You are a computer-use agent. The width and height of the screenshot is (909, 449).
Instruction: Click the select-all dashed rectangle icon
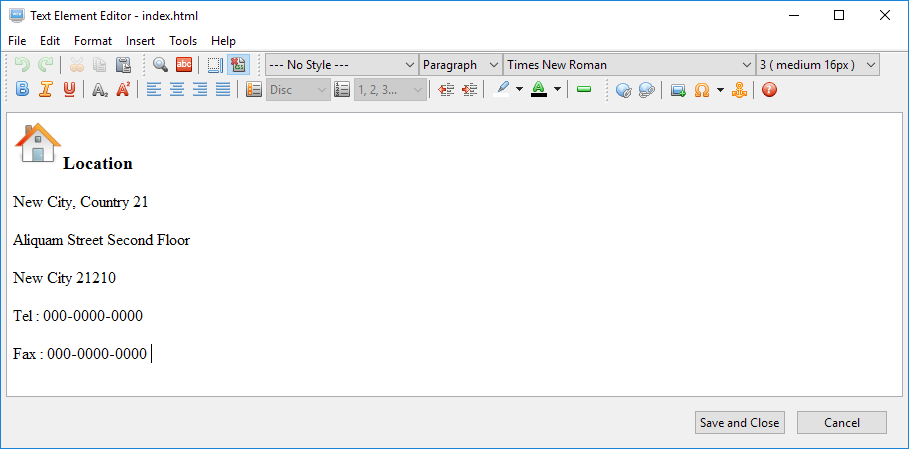point(215,65)
